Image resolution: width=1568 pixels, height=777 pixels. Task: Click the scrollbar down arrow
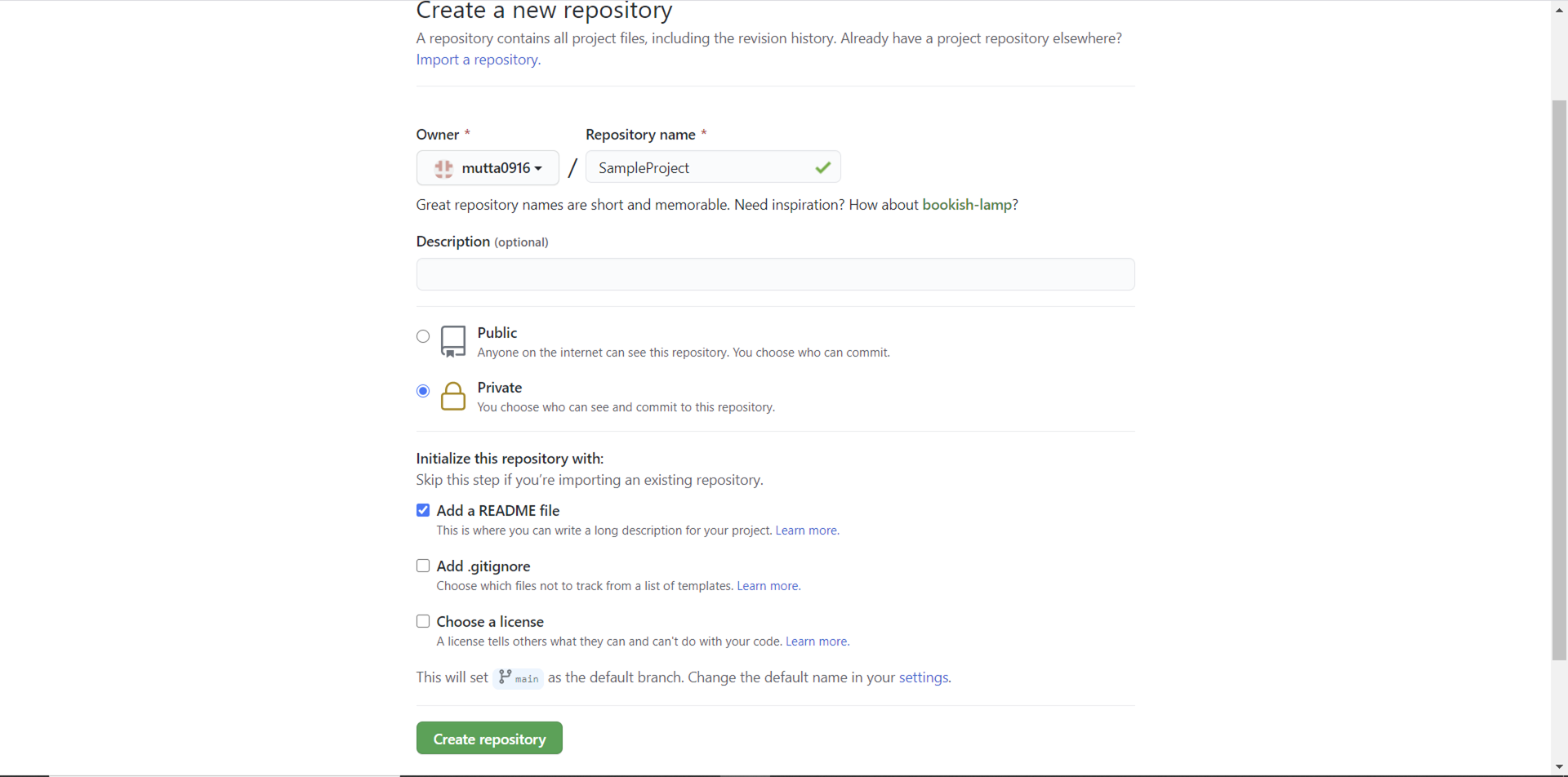pos(1559,767)
